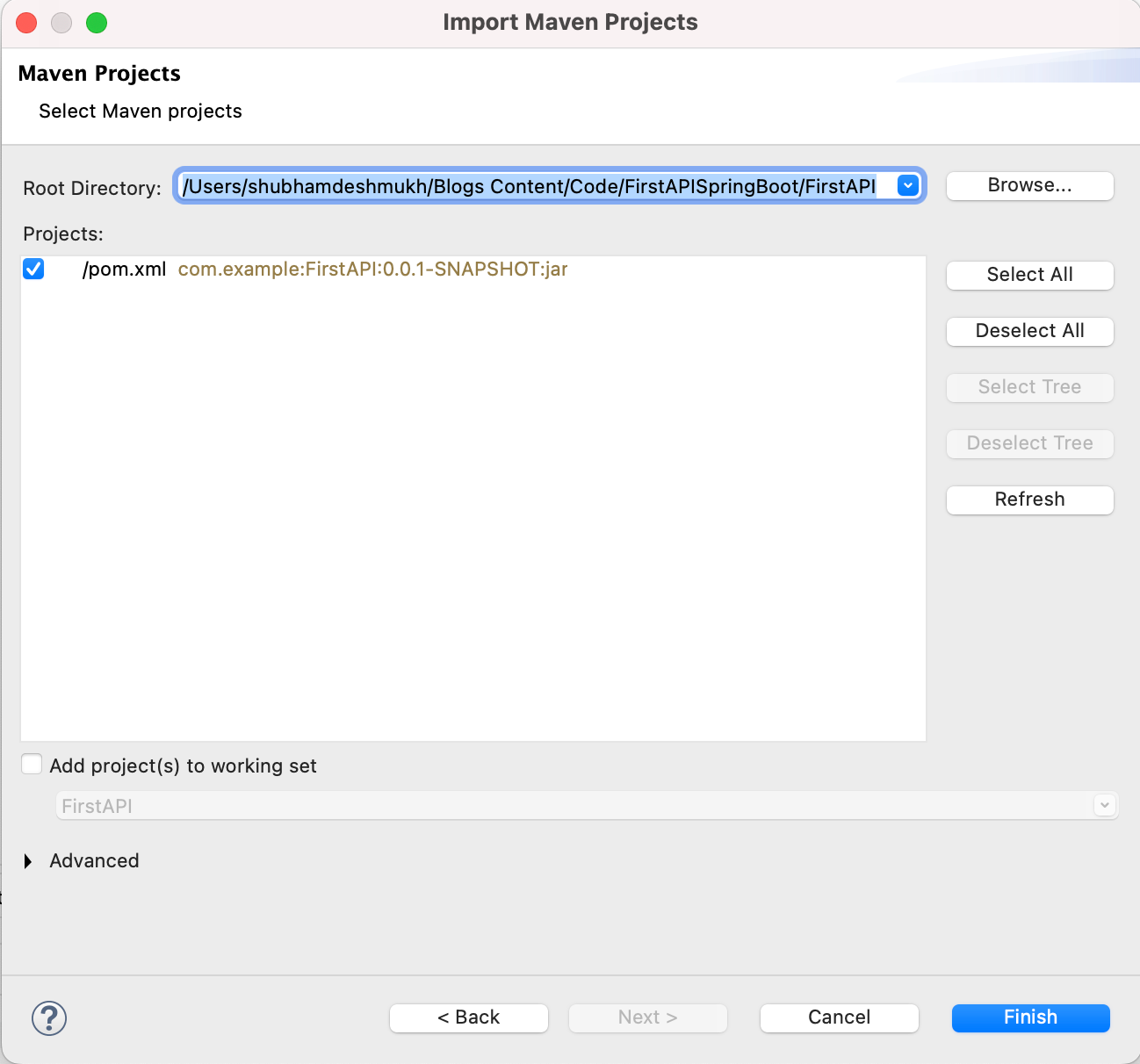
Task: Expand the Advanced section
Action: point(28,861)
